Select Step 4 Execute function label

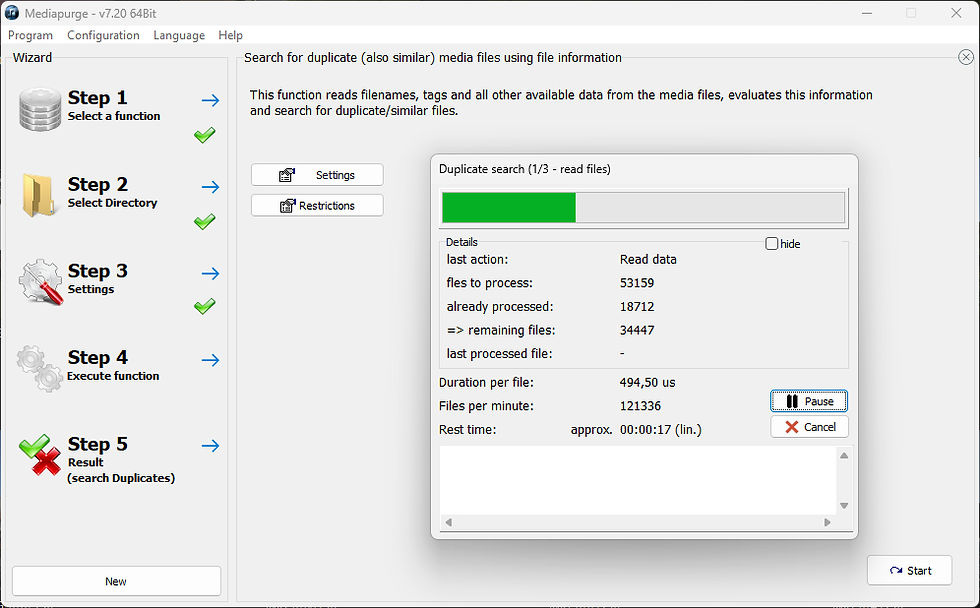(113, 366)
